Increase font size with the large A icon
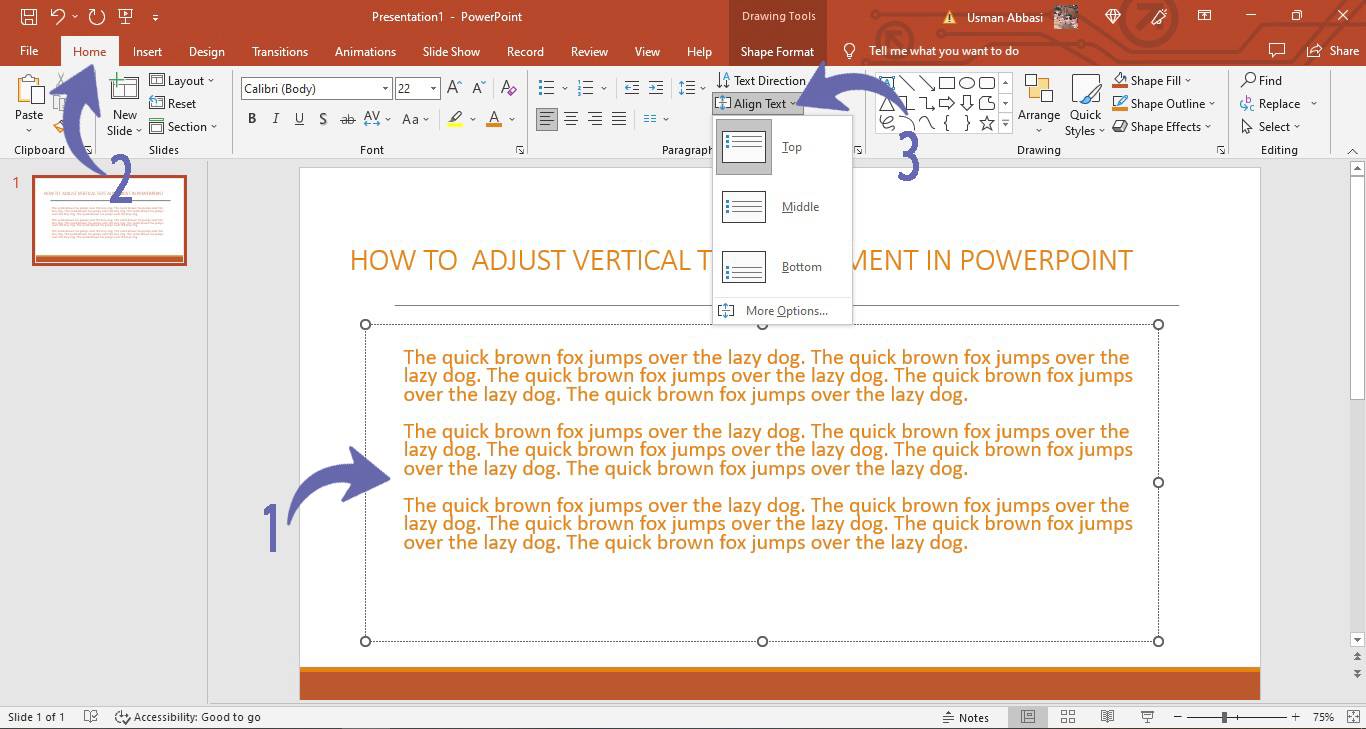Viewport: 1366px width, 729px height. coord(454,88)
